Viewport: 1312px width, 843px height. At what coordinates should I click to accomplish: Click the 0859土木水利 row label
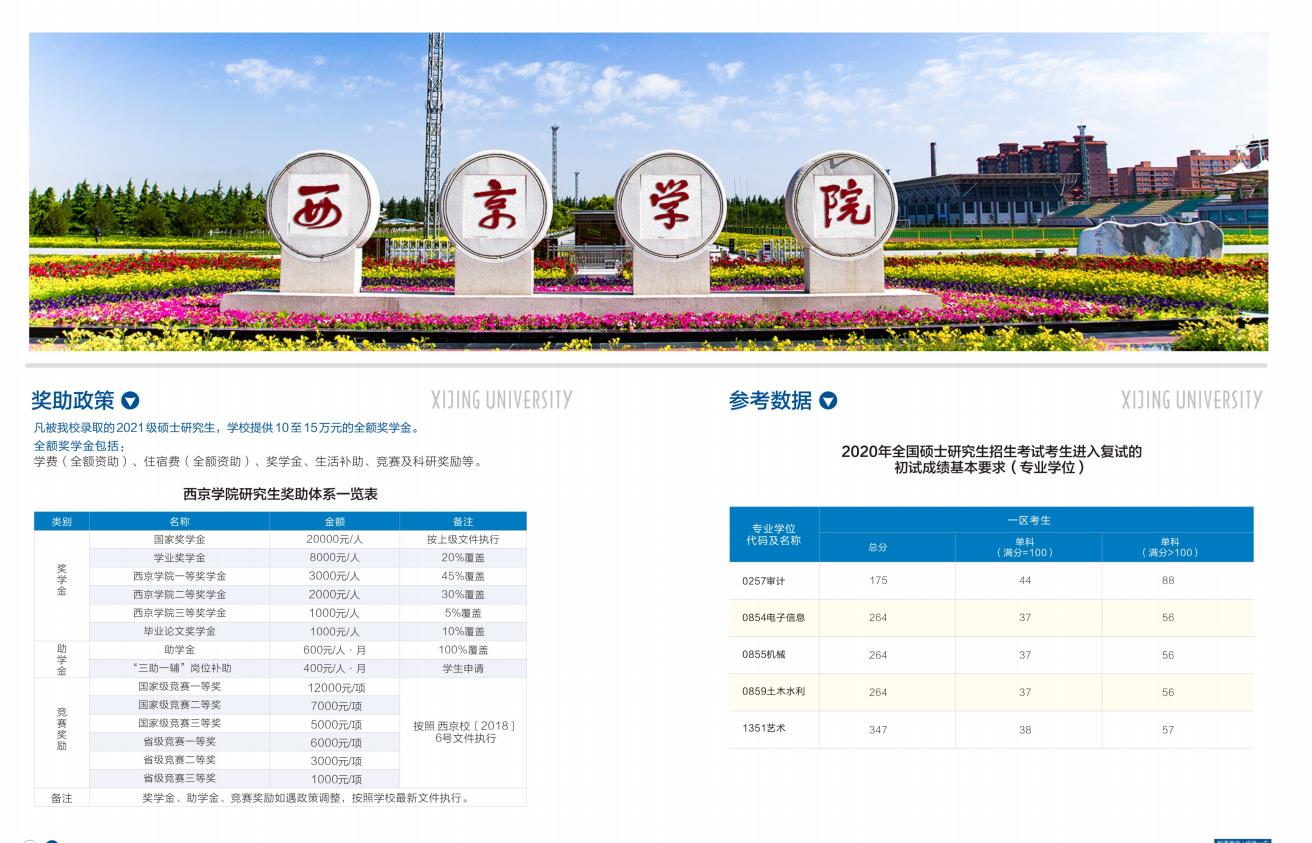[774, 692]
